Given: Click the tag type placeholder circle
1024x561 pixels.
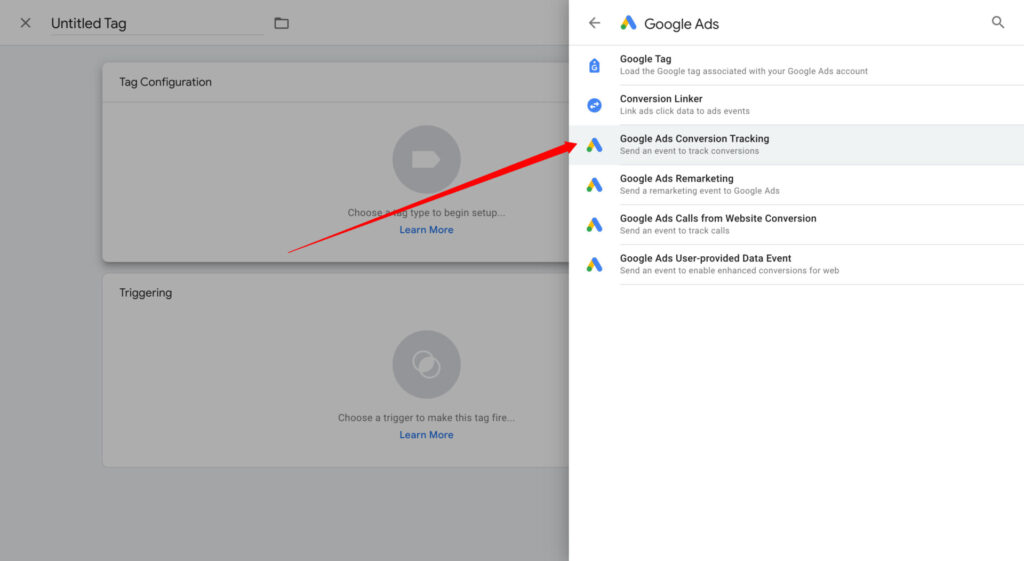Looking at the screenshot, I should (x=426, y=159).
